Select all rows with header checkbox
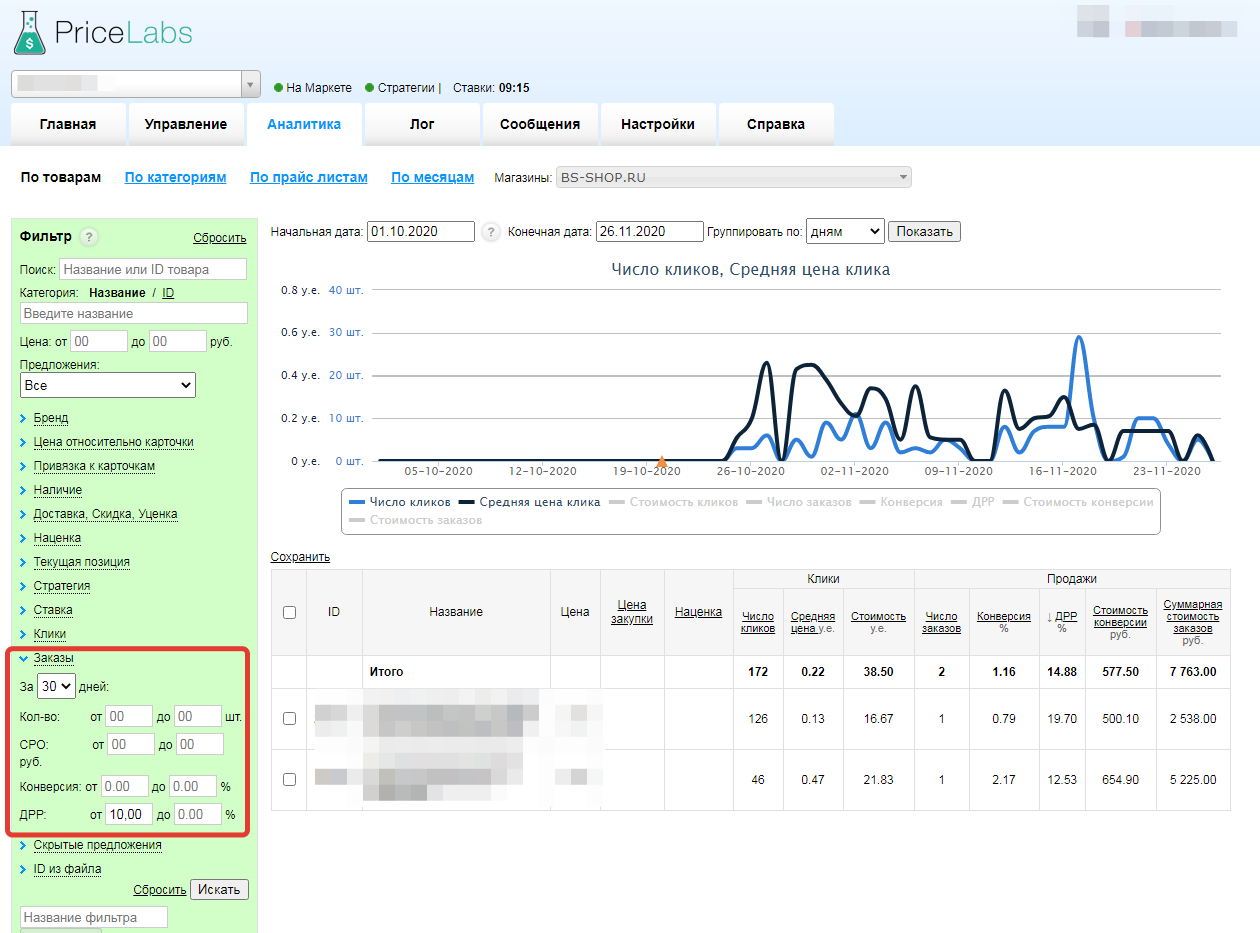The height and width of the screenshot is (933, 1260). 289,612
